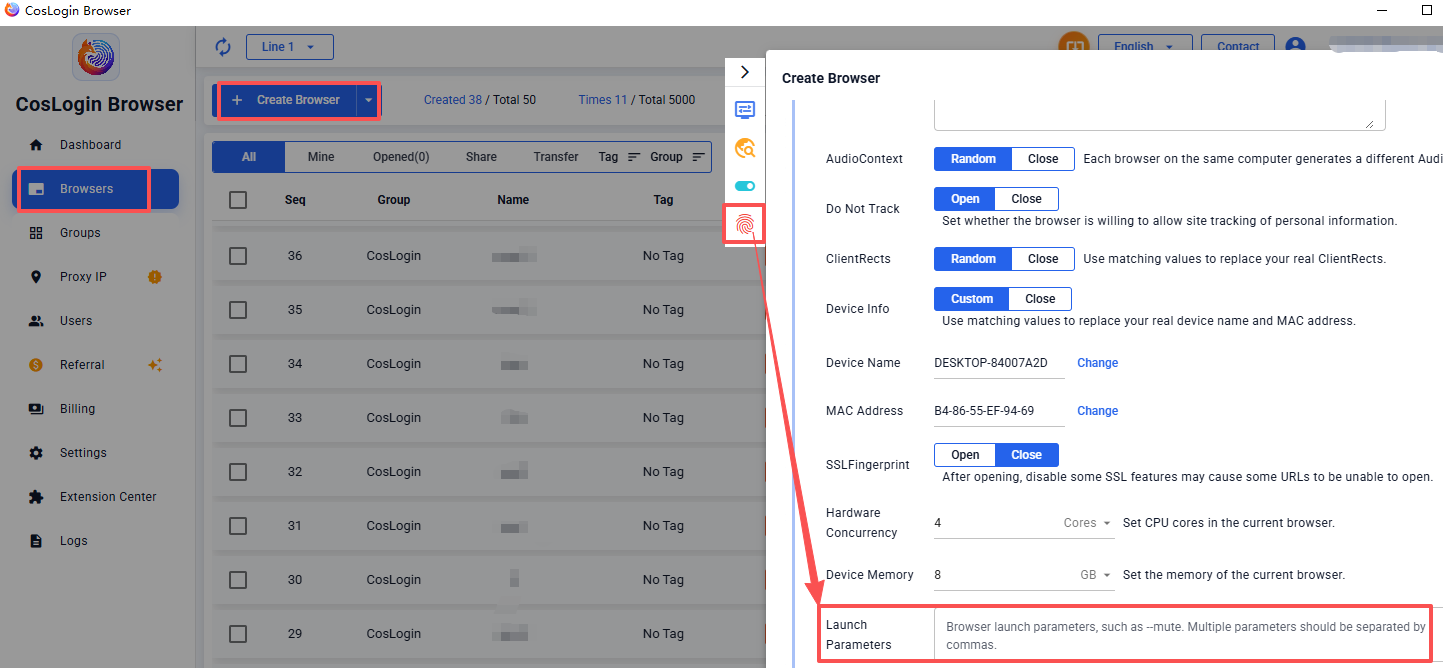This screenshot has height=668, width=1443.
Task: Check the row with Seq 31
Action: (238, 526)
